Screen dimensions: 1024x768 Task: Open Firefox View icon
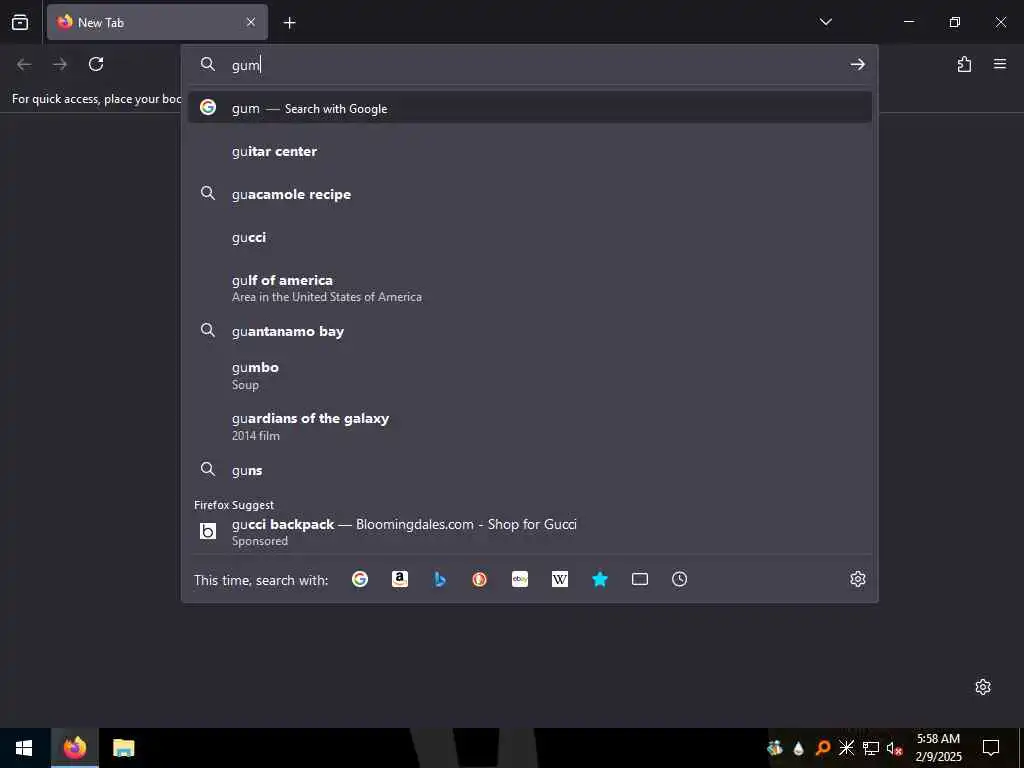[20, 22]
